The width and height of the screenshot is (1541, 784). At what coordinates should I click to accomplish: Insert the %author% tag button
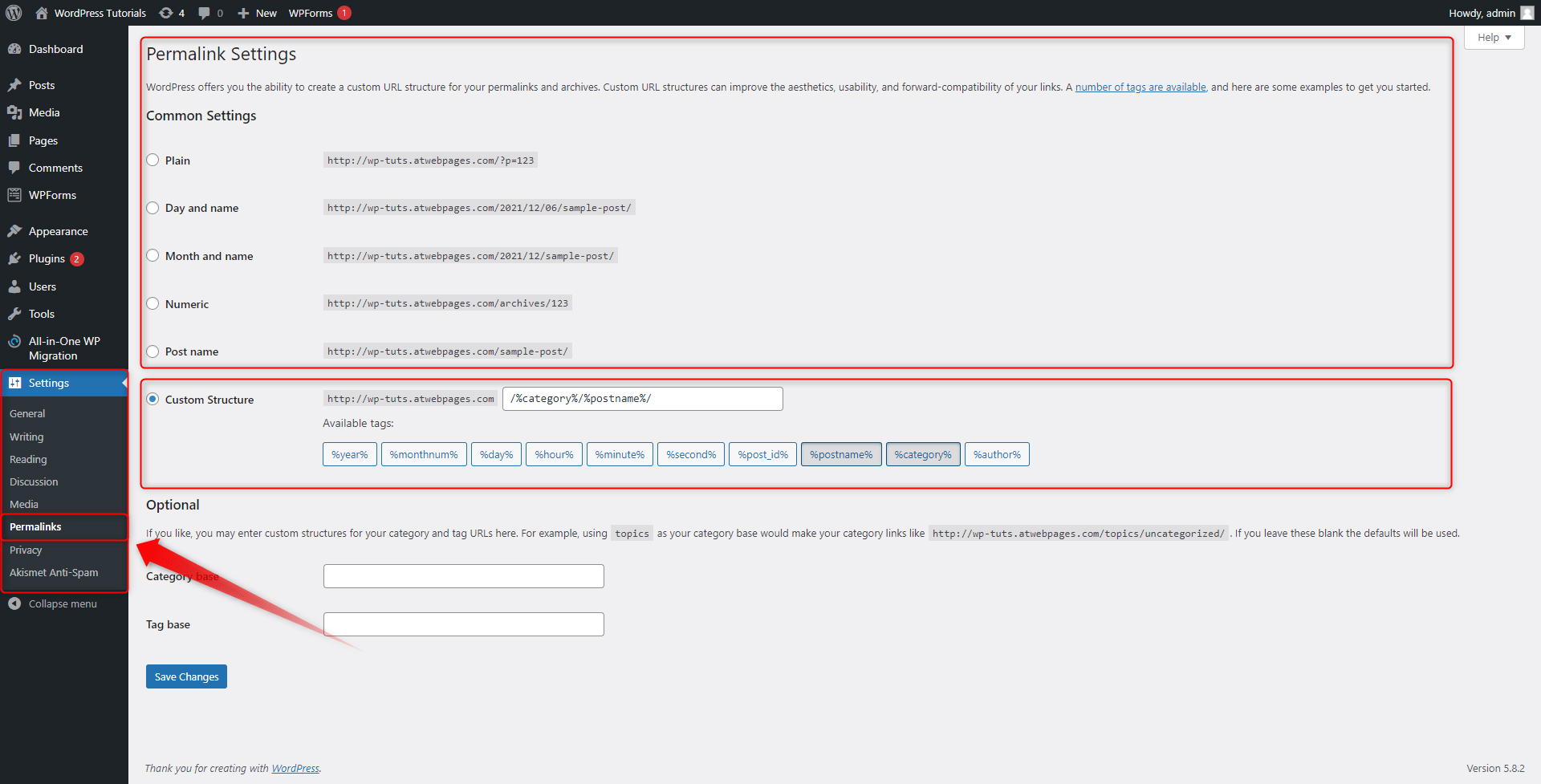[x=997, y=454]
